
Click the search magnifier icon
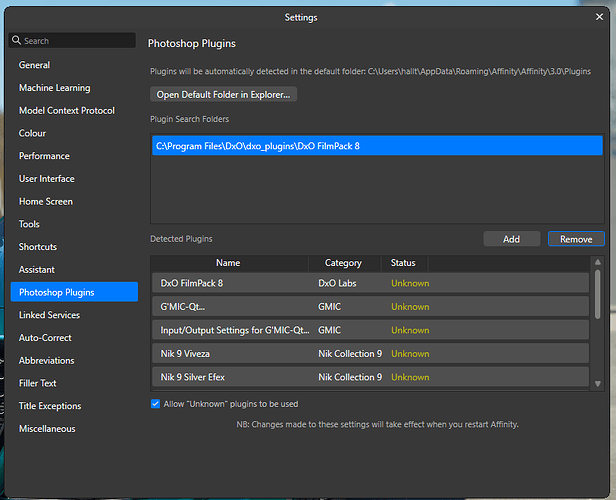(16, 40)
